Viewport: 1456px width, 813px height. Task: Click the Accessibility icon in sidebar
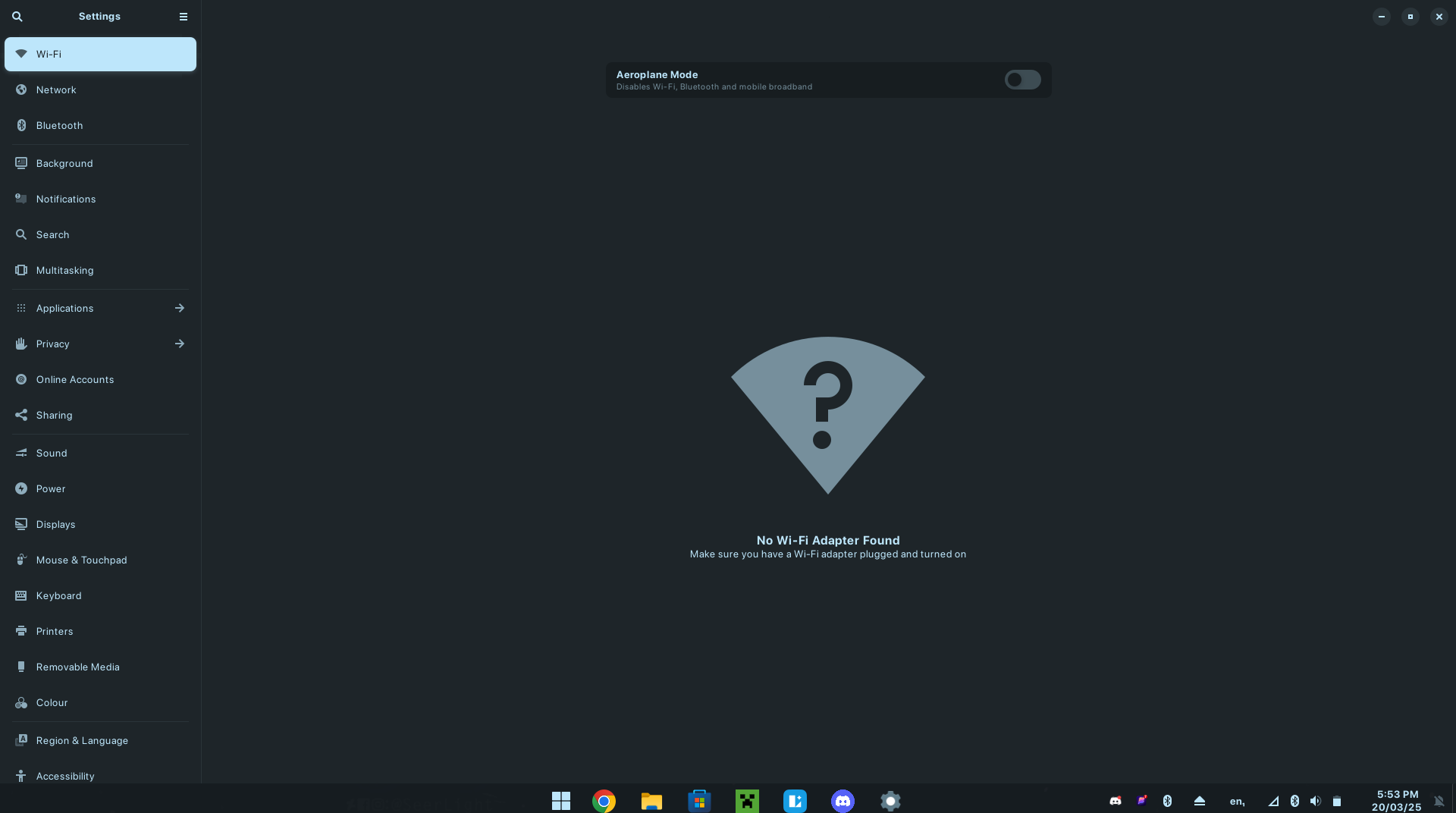pos(21,776)
